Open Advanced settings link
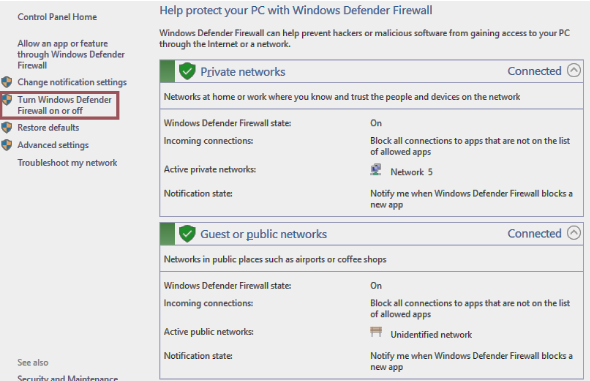This screenshot has height=381, width=590. (x=53, y=145)
